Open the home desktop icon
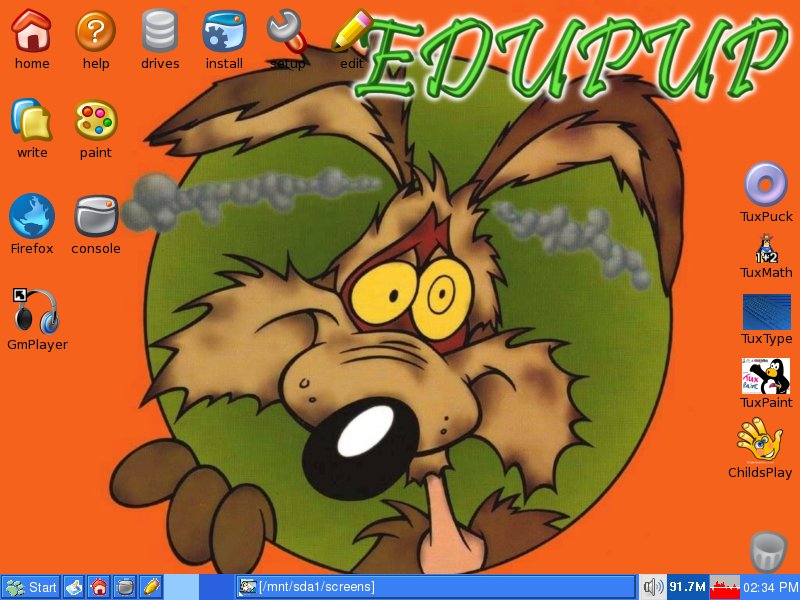Viewport: 800px width, 600px height. [x=32, y=32]
